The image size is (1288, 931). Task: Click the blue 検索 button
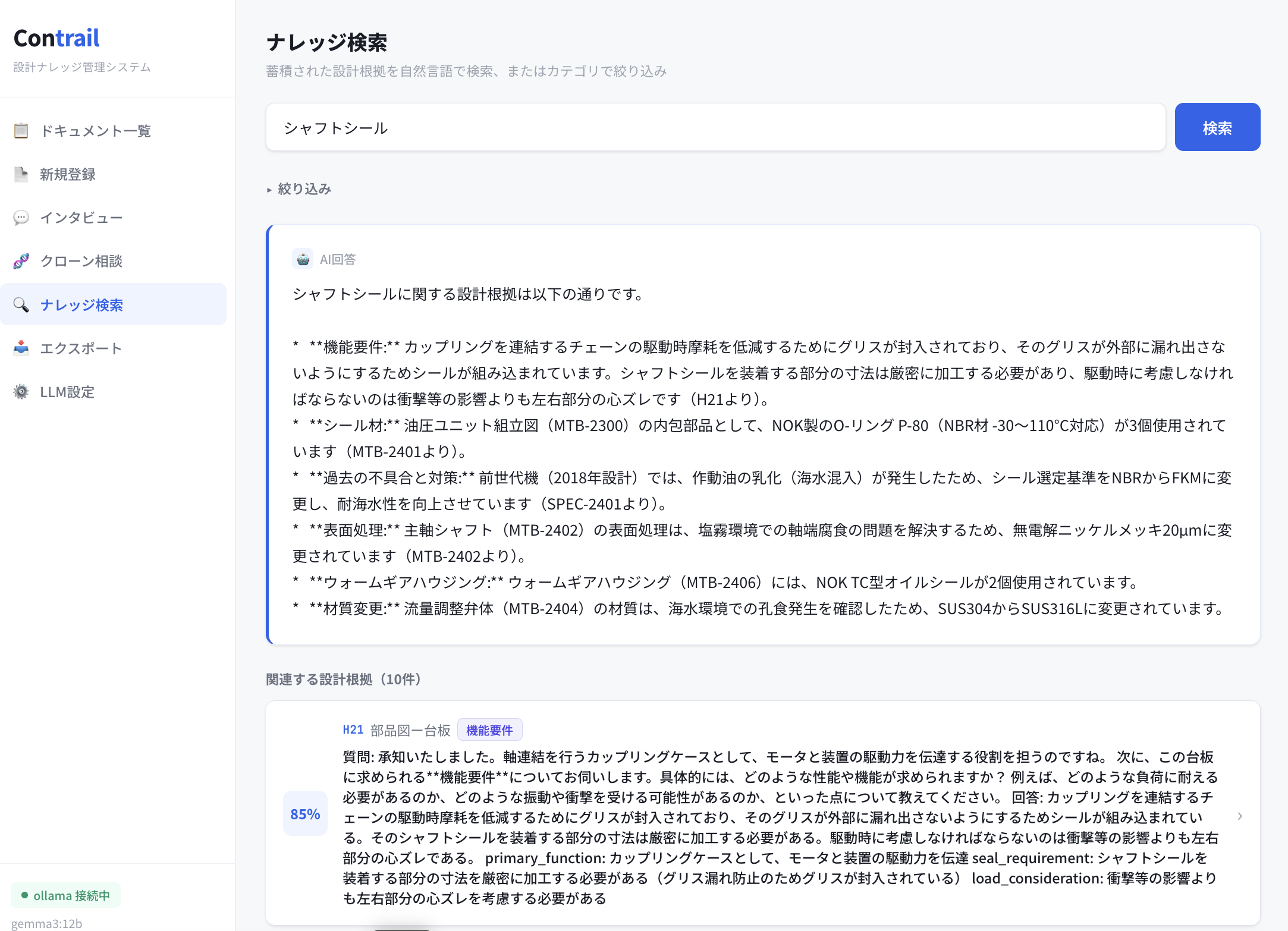point(1217,127)
